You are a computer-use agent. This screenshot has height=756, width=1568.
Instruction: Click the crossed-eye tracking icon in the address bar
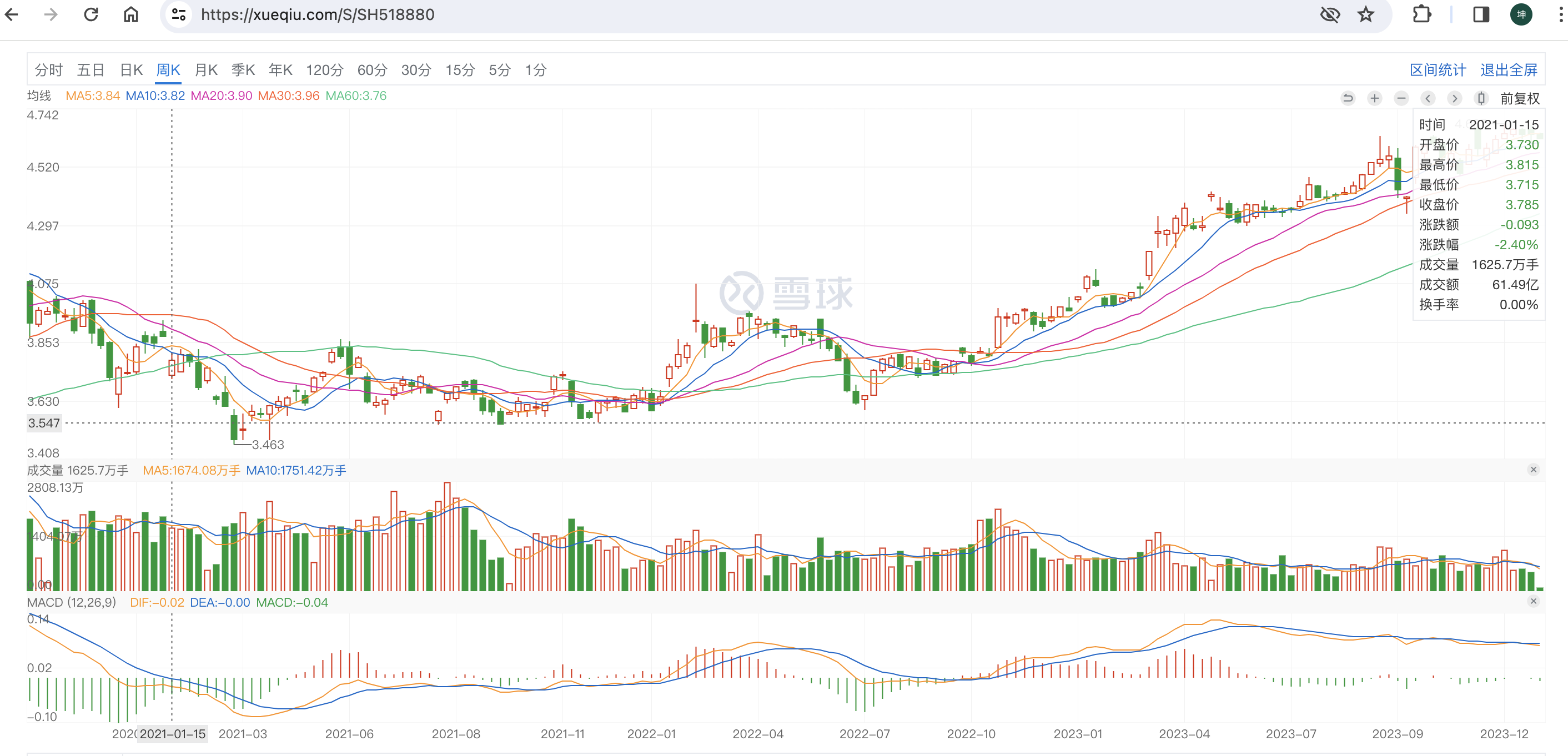(1330, 14)
